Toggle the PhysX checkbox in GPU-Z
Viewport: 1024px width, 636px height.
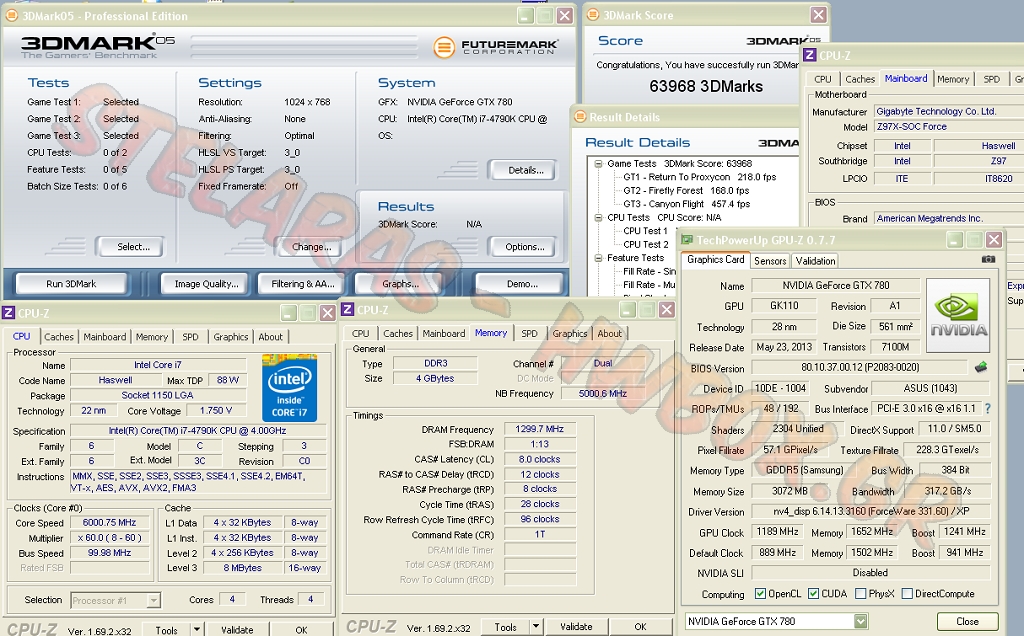pyautogui.click(x=861, y=594)
